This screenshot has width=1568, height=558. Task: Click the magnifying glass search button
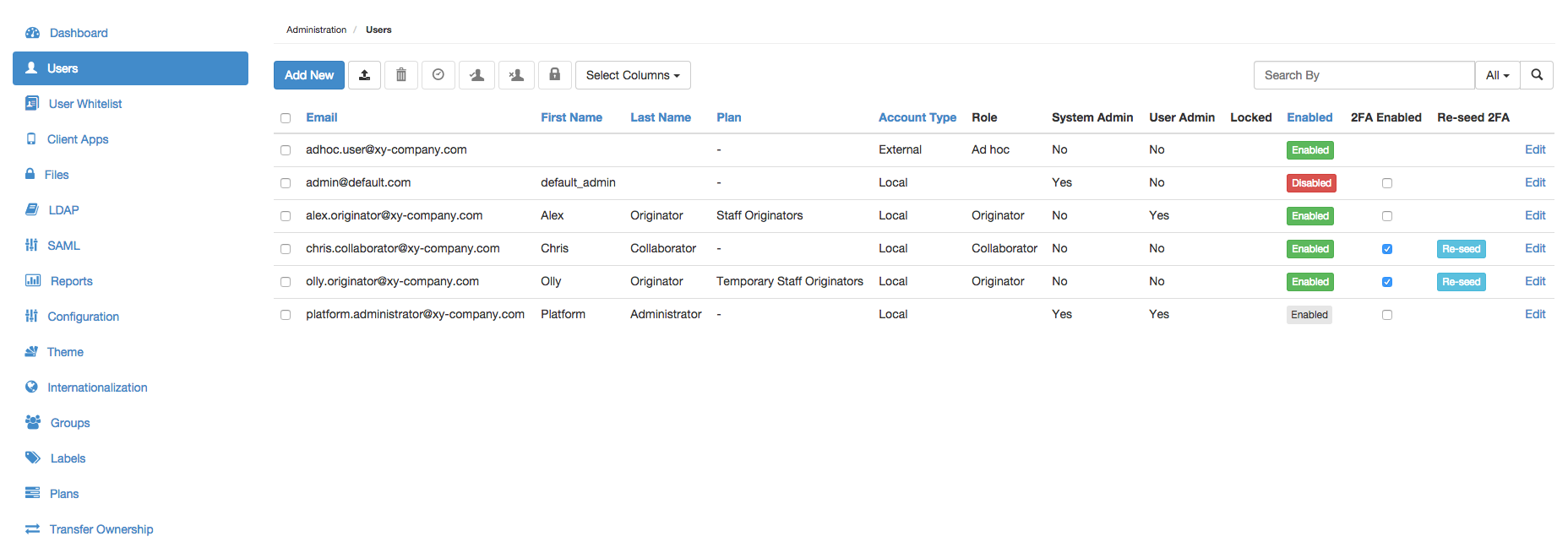point(1537,75)
